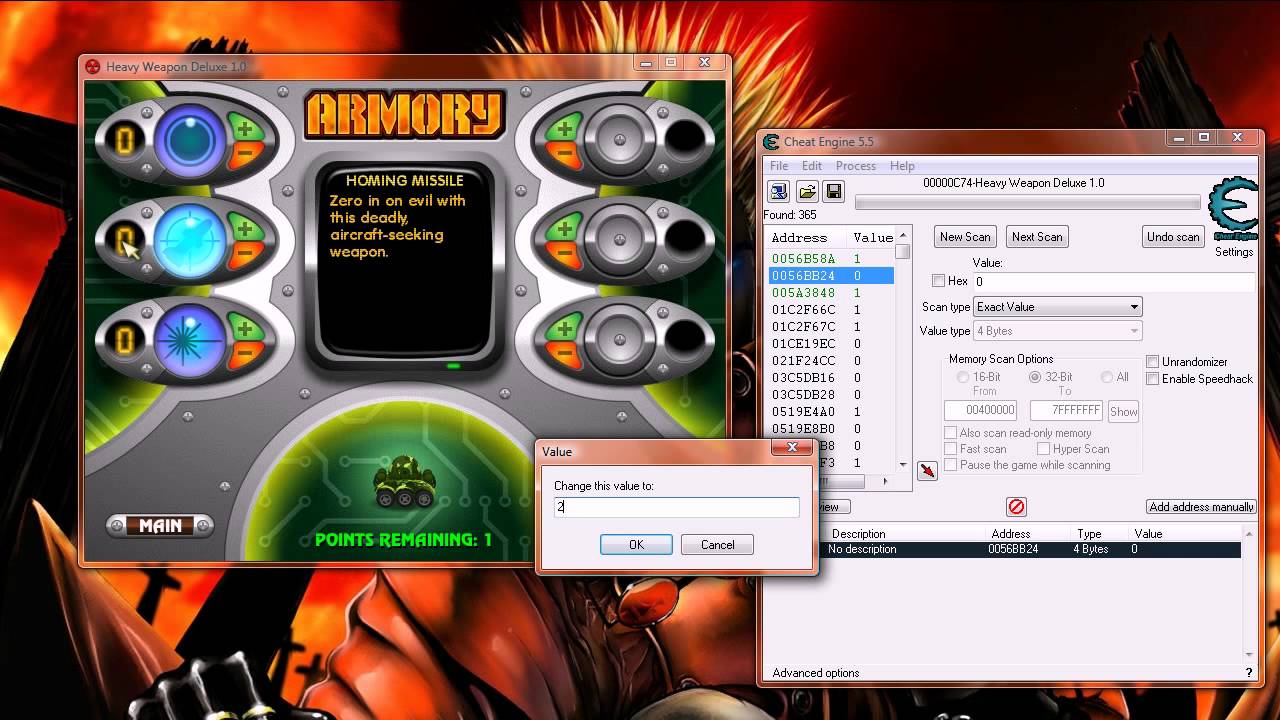
Task: Toggle Also scan read-only memory
Action: click(x=951, y=433)
